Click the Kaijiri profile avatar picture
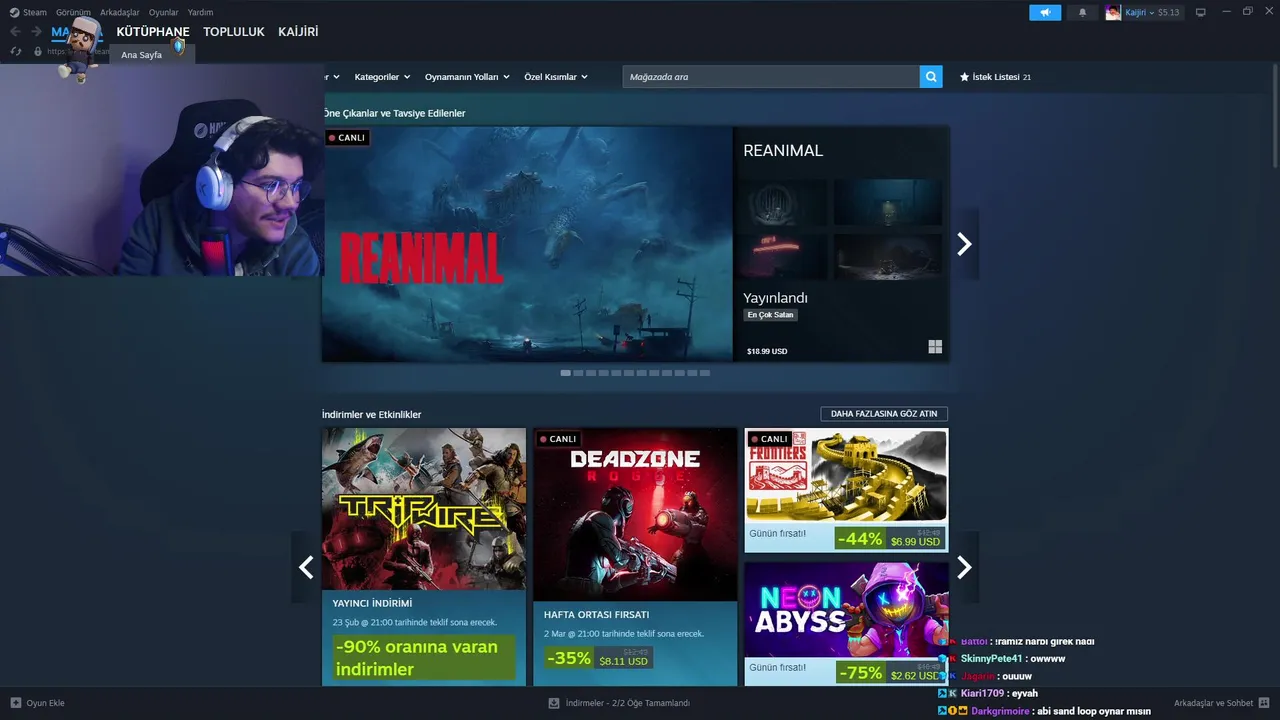The width and height of the screenshot is (1280, 720). click(x=1113, y=12)
